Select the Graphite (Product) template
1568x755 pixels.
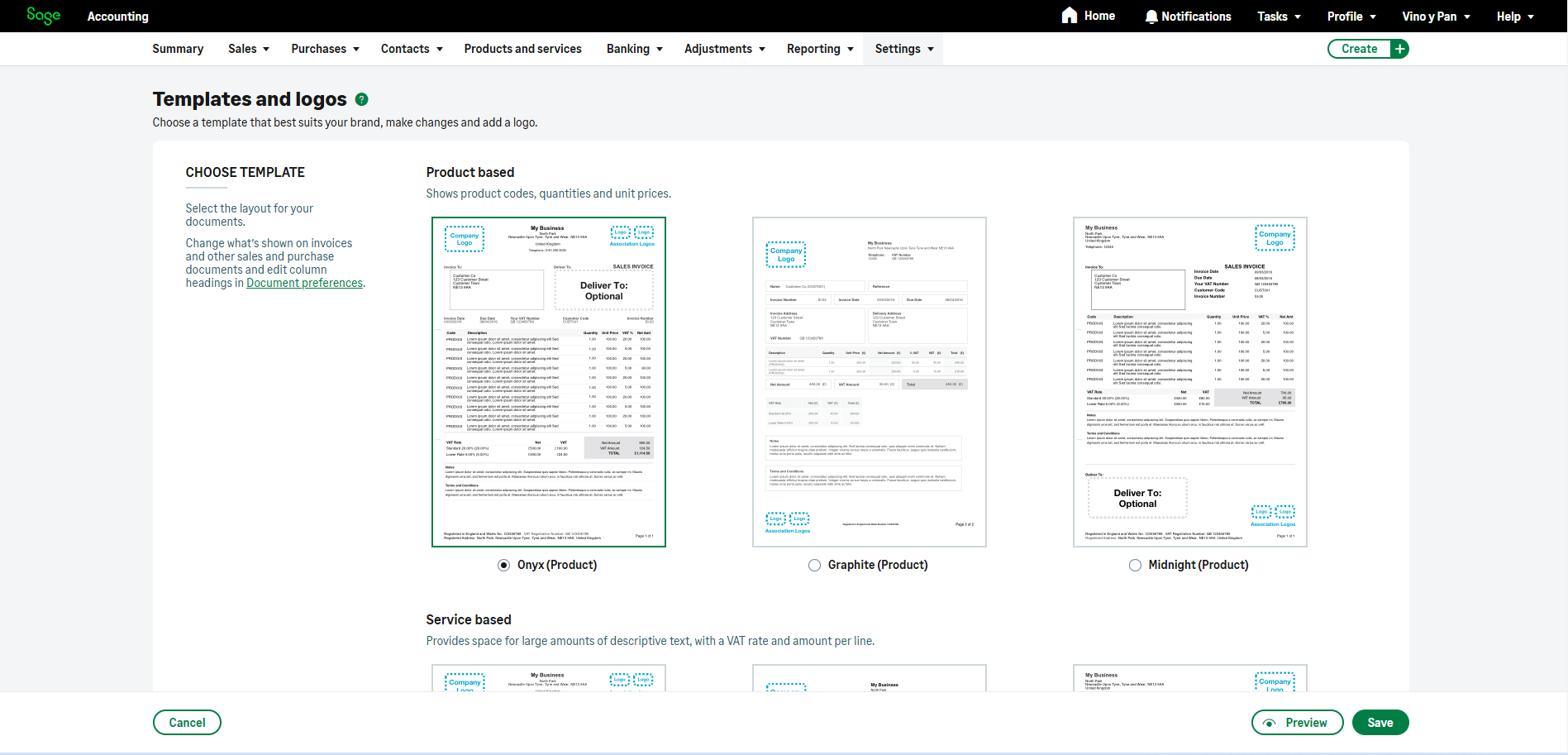click(x=814, y=565)
